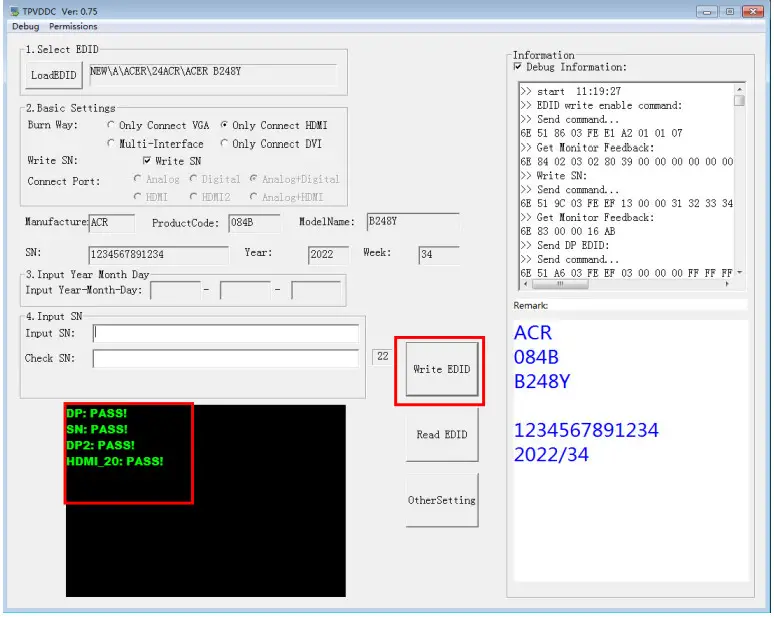Click the EDID file path field
The height and width of the screenshot is (617, 774).
[x=213, y=75]
